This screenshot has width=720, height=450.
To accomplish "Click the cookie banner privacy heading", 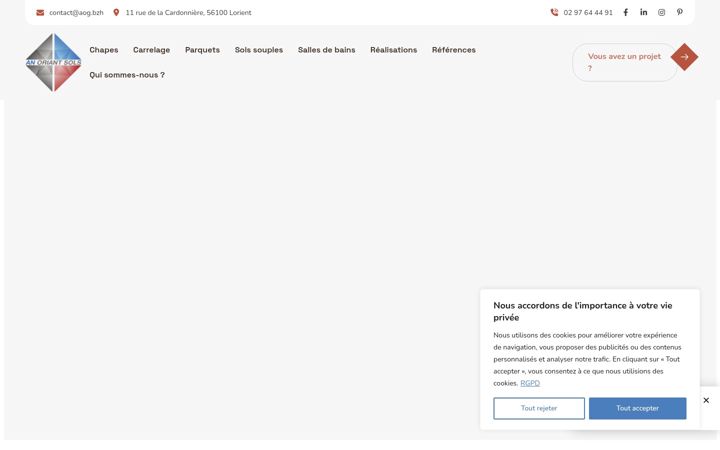I will (x=583, y=311).
